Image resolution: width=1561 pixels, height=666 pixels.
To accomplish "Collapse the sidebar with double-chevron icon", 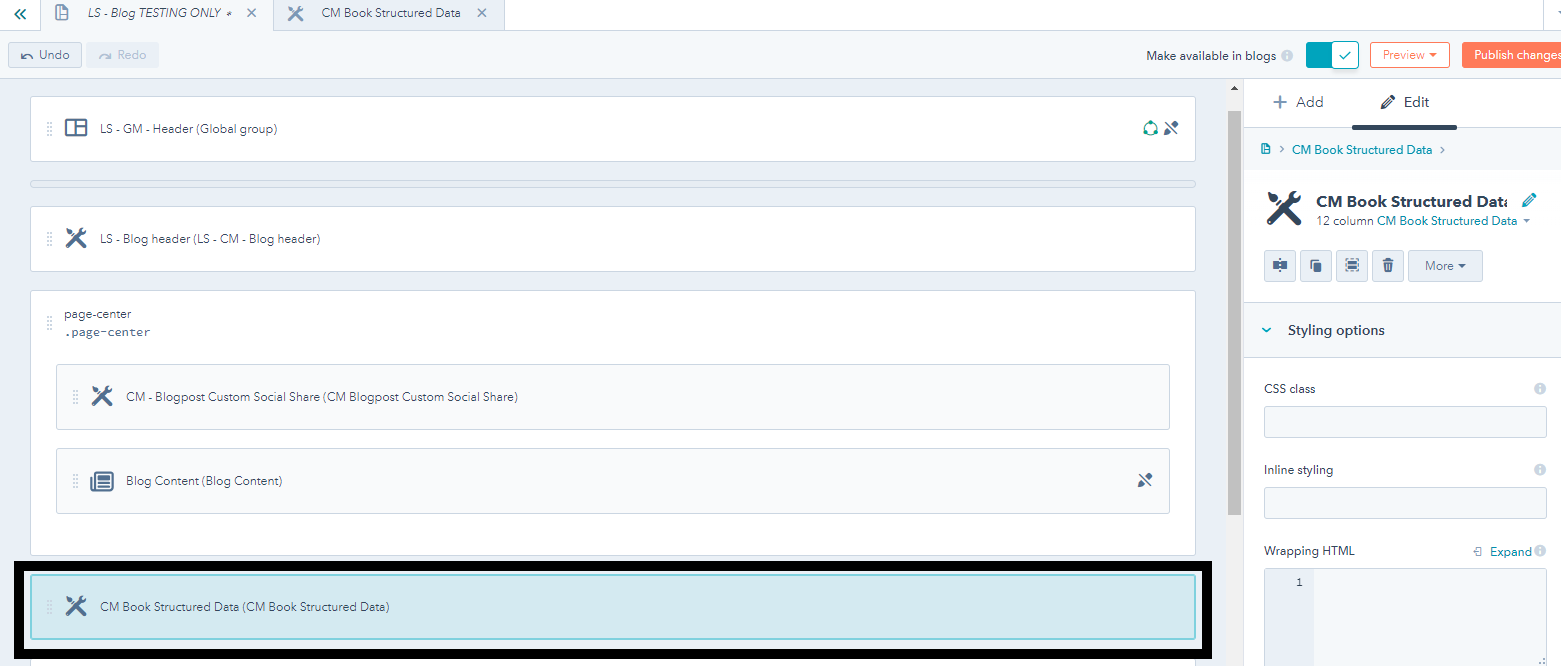I will coord(20,14).
